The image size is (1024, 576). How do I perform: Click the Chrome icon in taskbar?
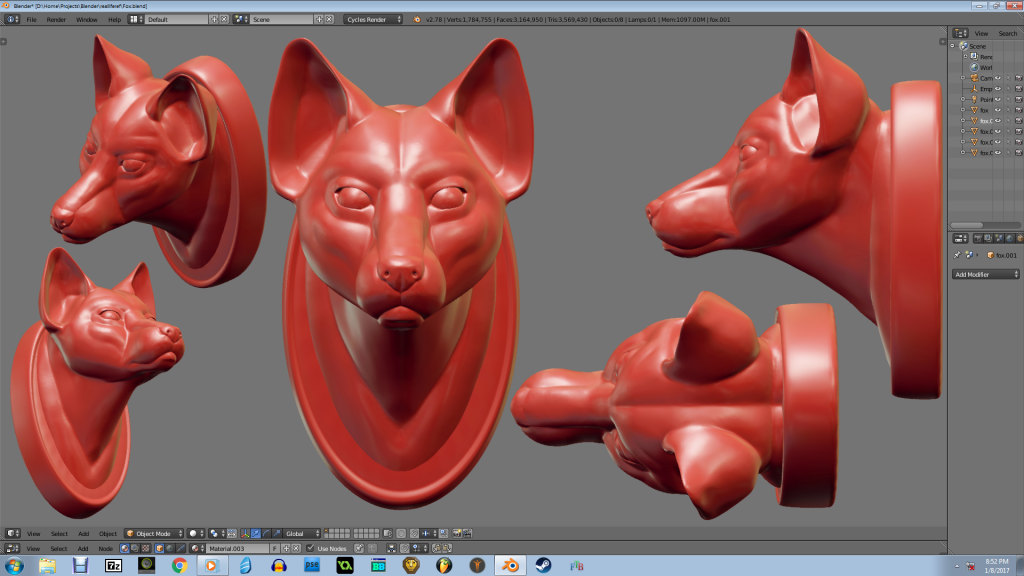(179, 565)
